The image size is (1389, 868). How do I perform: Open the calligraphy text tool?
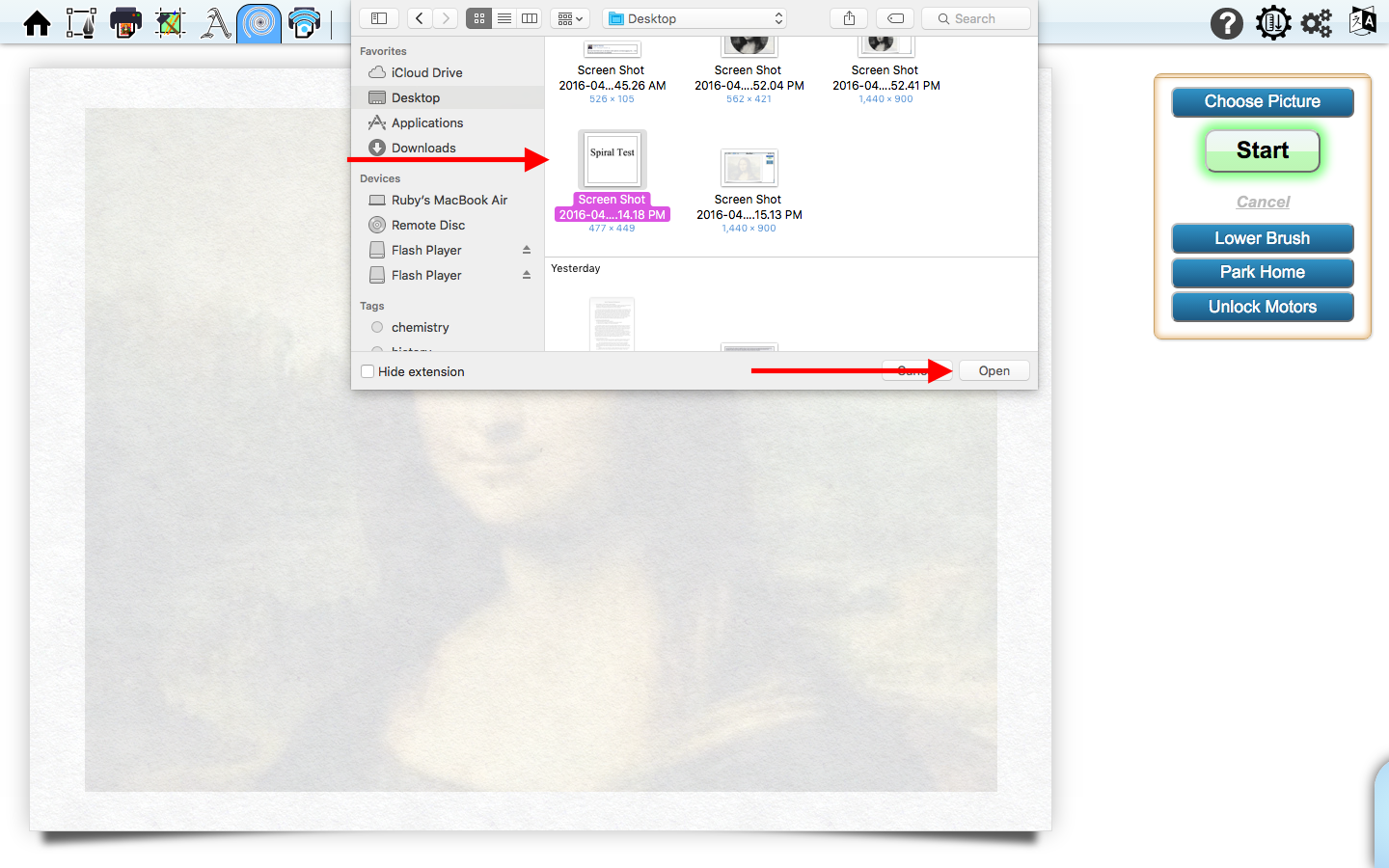click(215, 22)
